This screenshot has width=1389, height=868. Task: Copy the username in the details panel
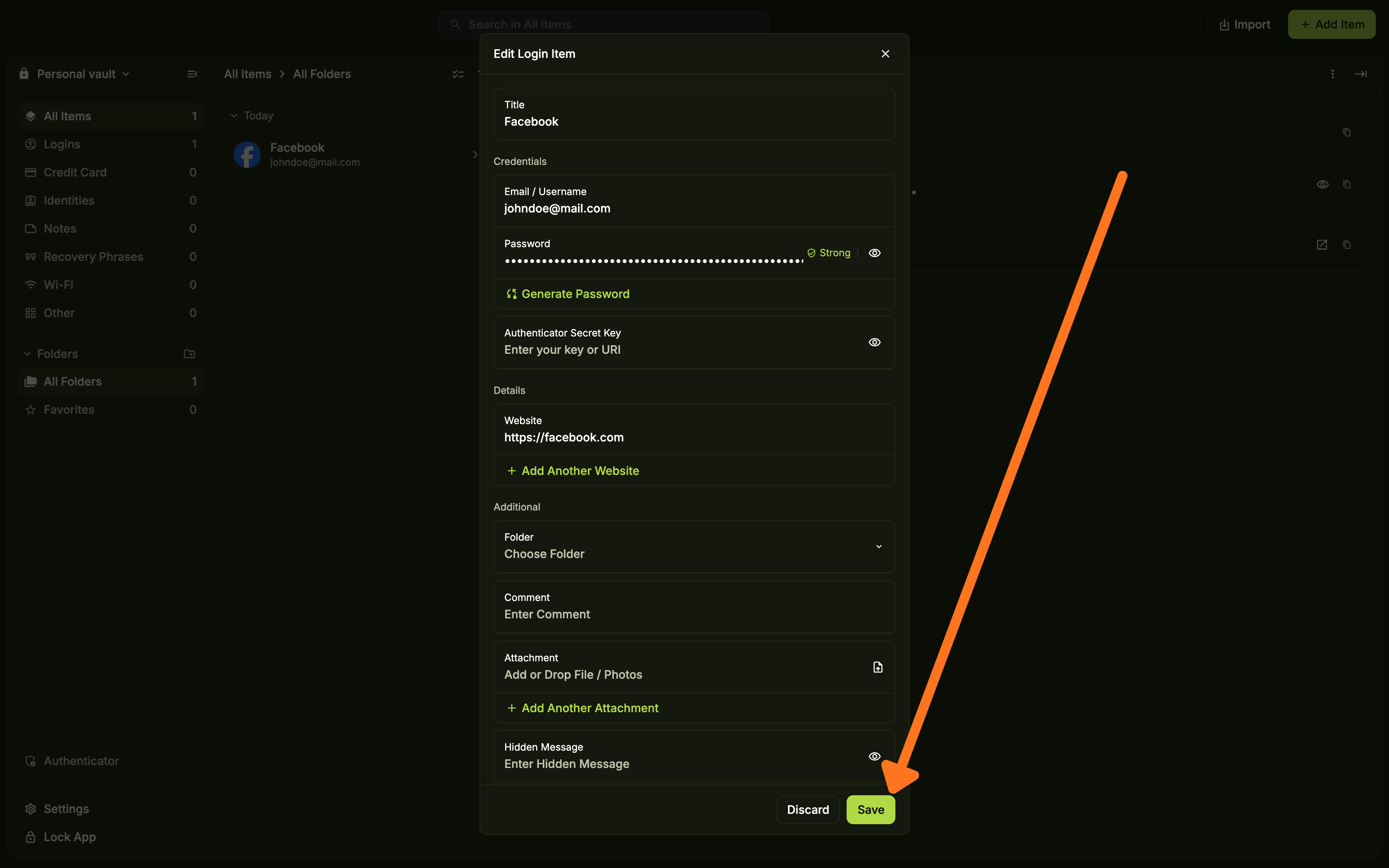pos(1346,132)
